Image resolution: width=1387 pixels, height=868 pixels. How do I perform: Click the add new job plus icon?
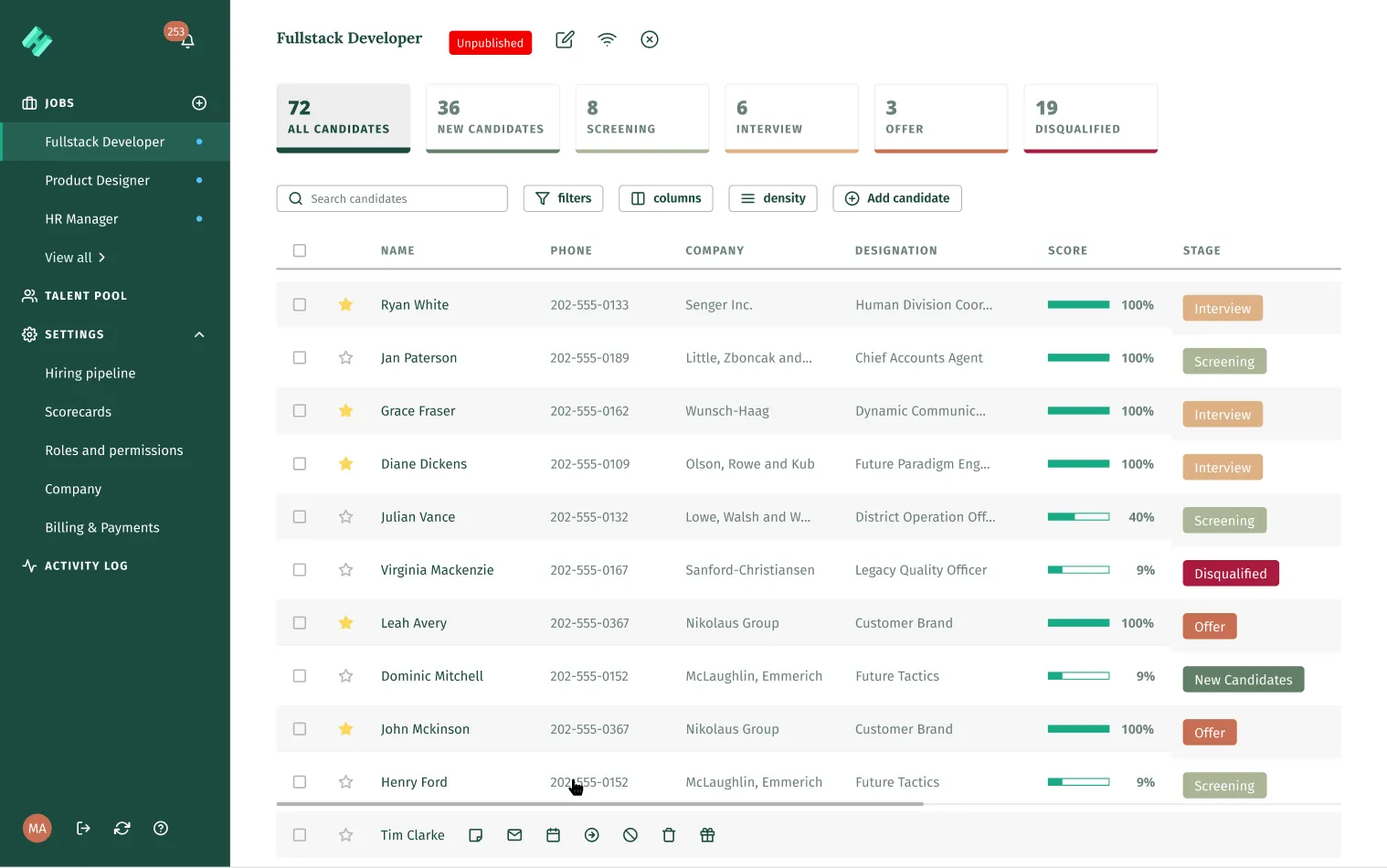point(199,103)
